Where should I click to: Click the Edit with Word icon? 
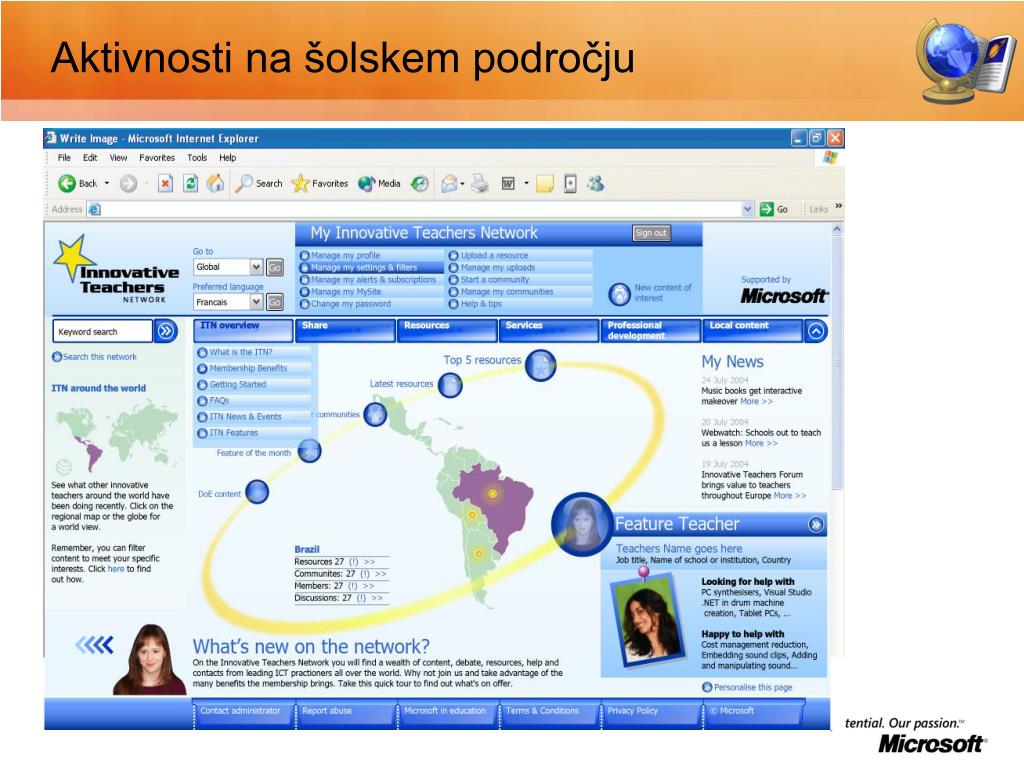[x=508, y=184]
